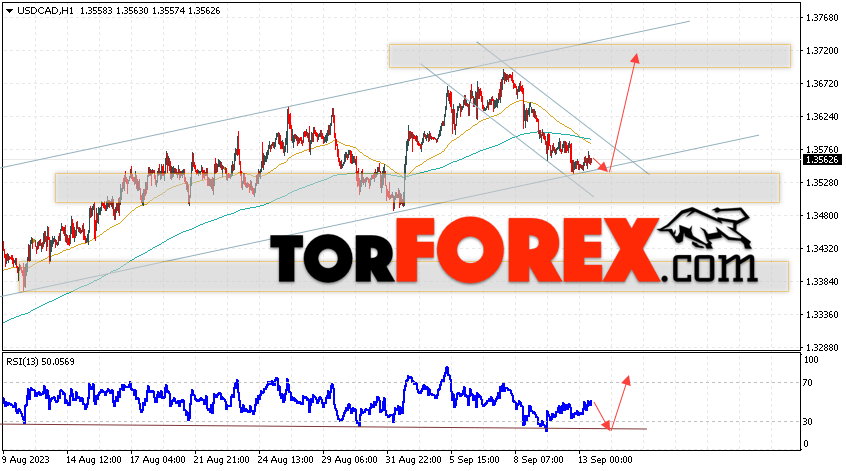Click the RSI 30 level label
846x471 pixels.
pyautogui.click(x=808, y=422)
